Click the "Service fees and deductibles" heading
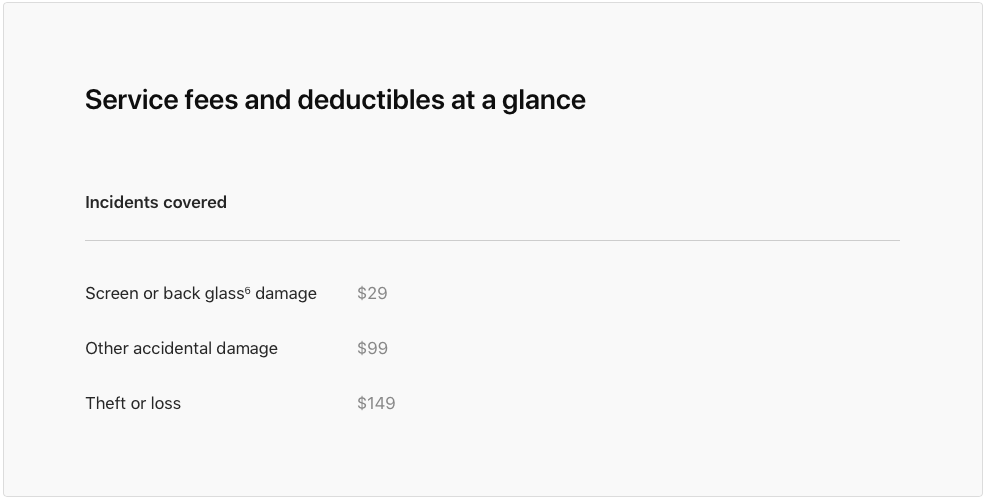993x502 pixels. point(335,100)
